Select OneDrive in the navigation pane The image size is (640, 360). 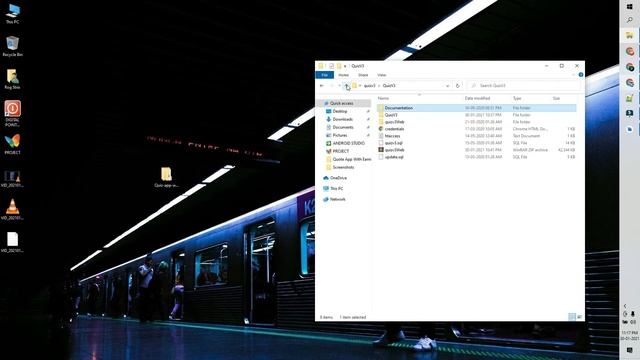pos(338,178)
